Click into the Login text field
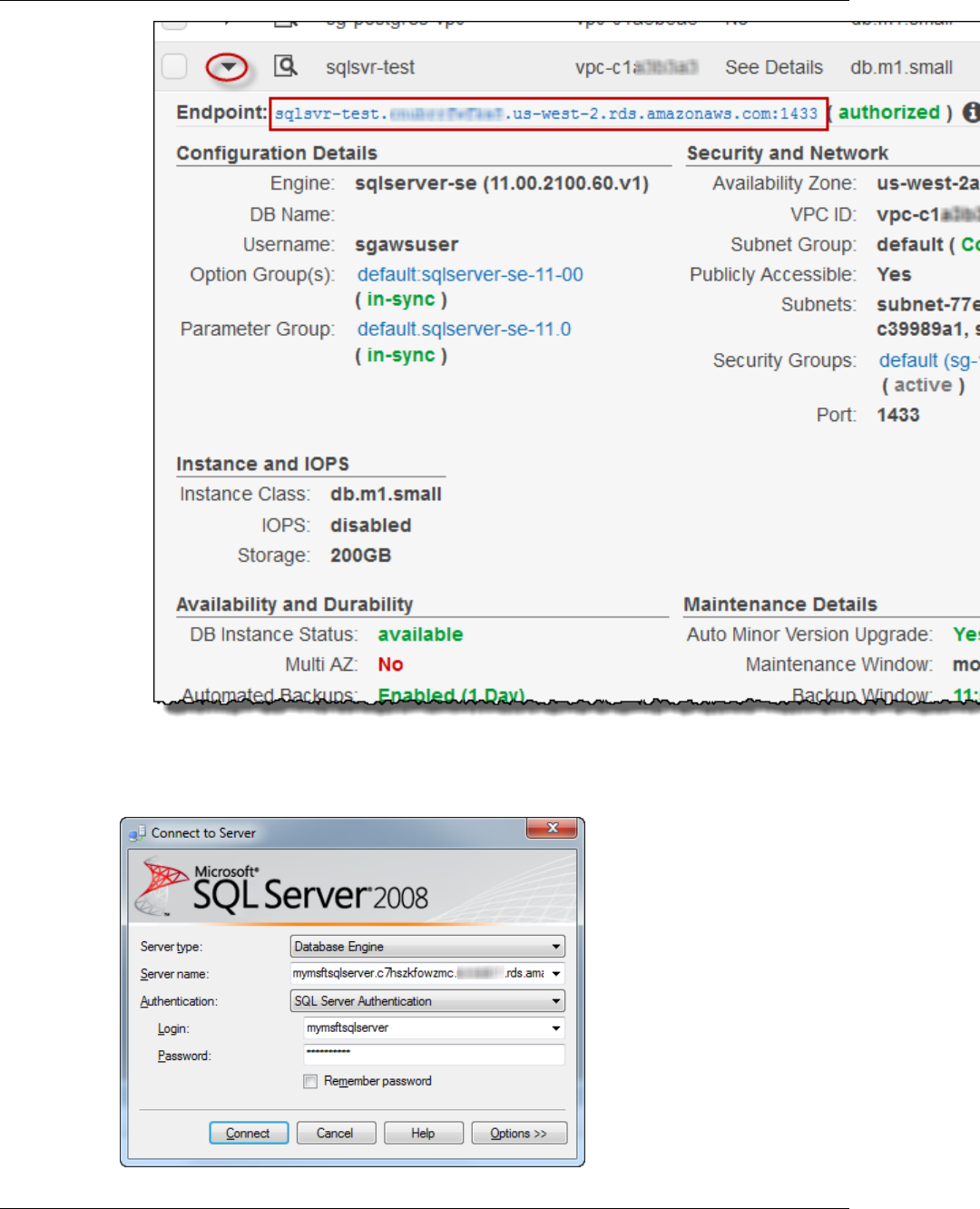 coord(426,1028)
